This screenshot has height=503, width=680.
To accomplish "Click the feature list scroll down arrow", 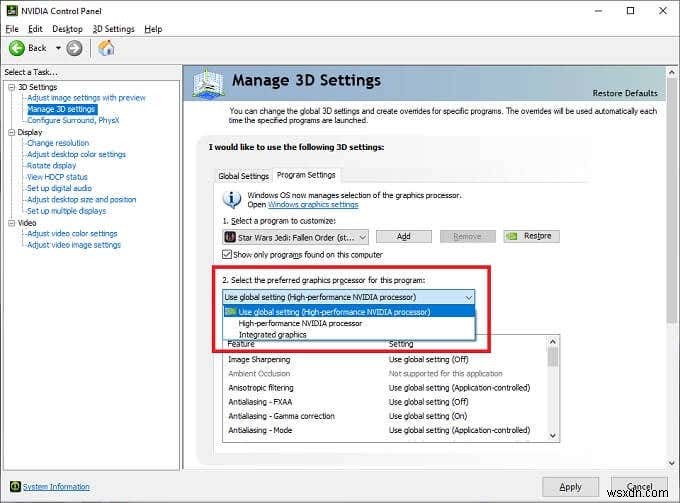I will tap(552, 436).
